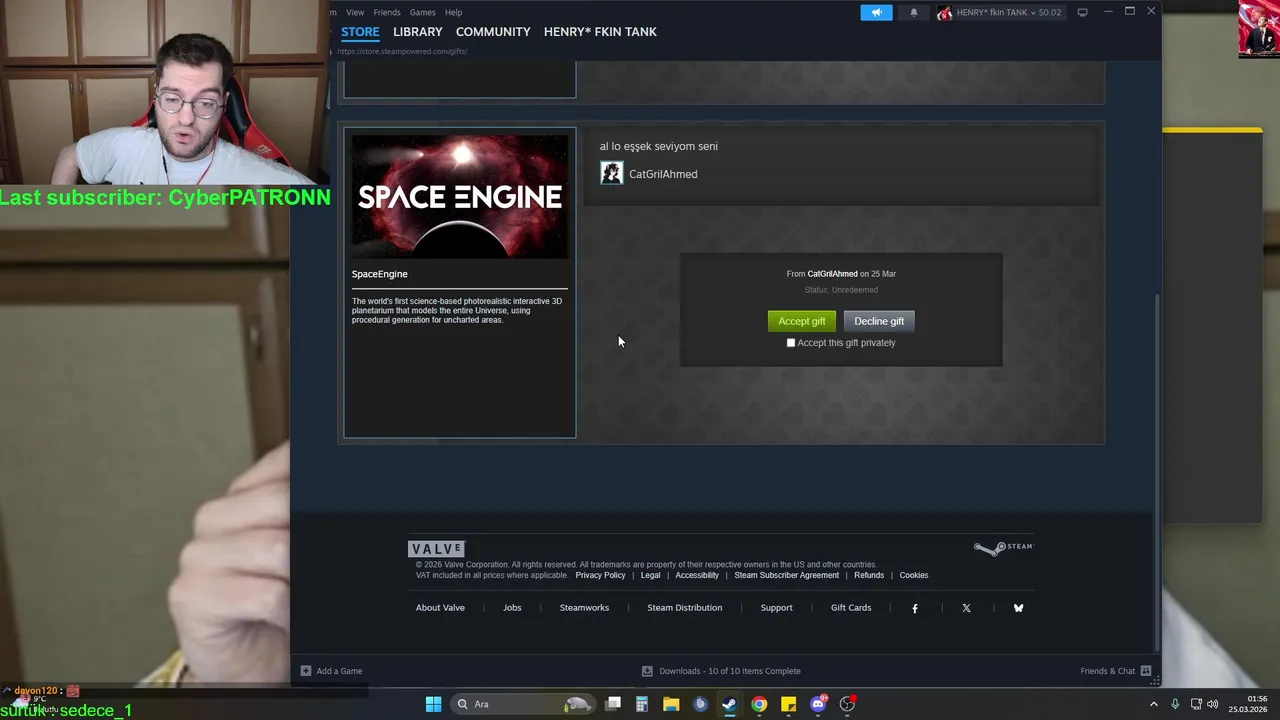The image size is (1280, 720).
Task: Open the HENRY* FKIN TANK profile tab
Action: pyautogui.click(x=600, y=32)
